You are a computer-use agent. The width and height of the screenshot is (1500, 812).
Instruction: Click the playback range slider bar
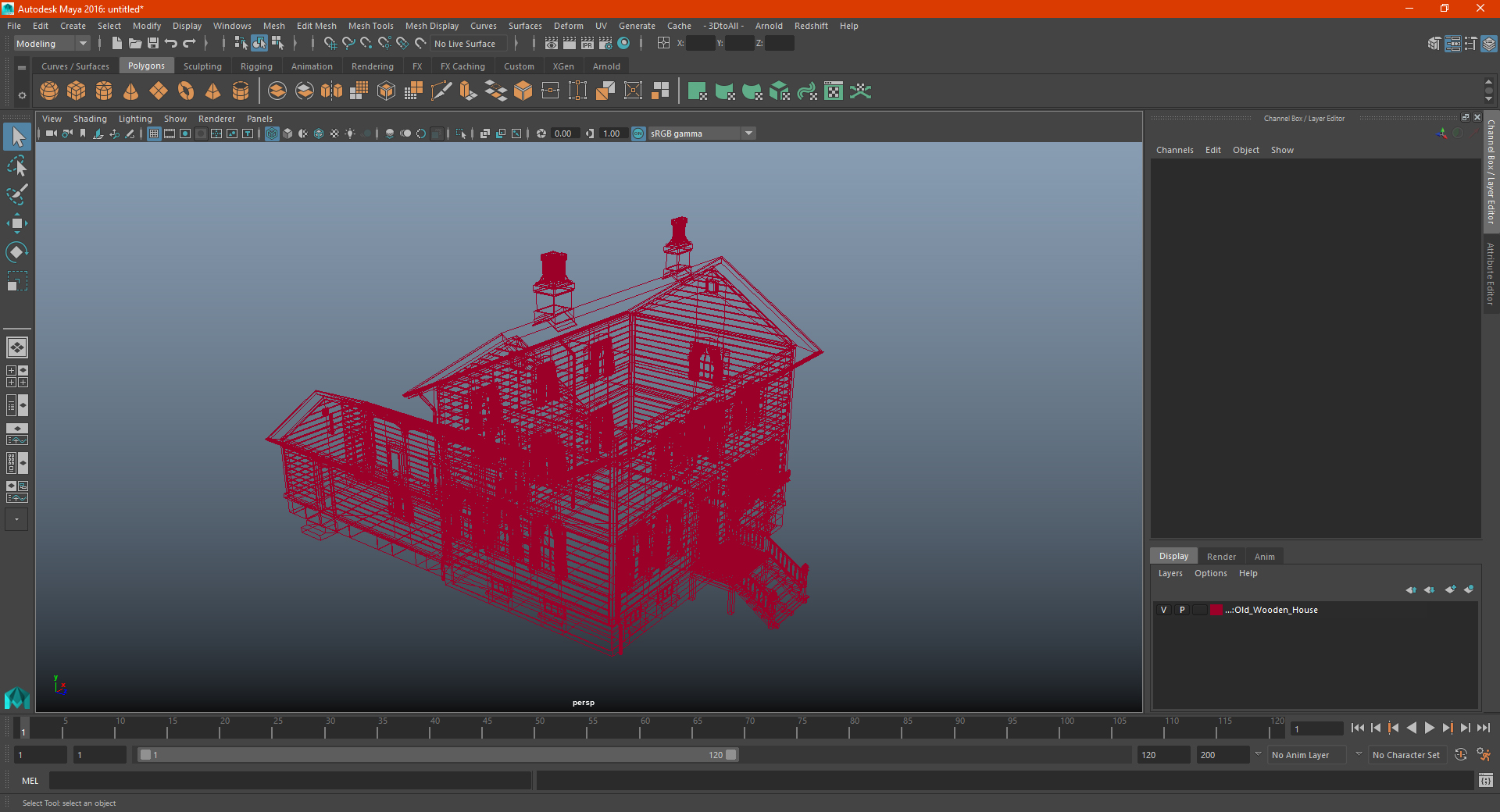(x=437, y=755)
